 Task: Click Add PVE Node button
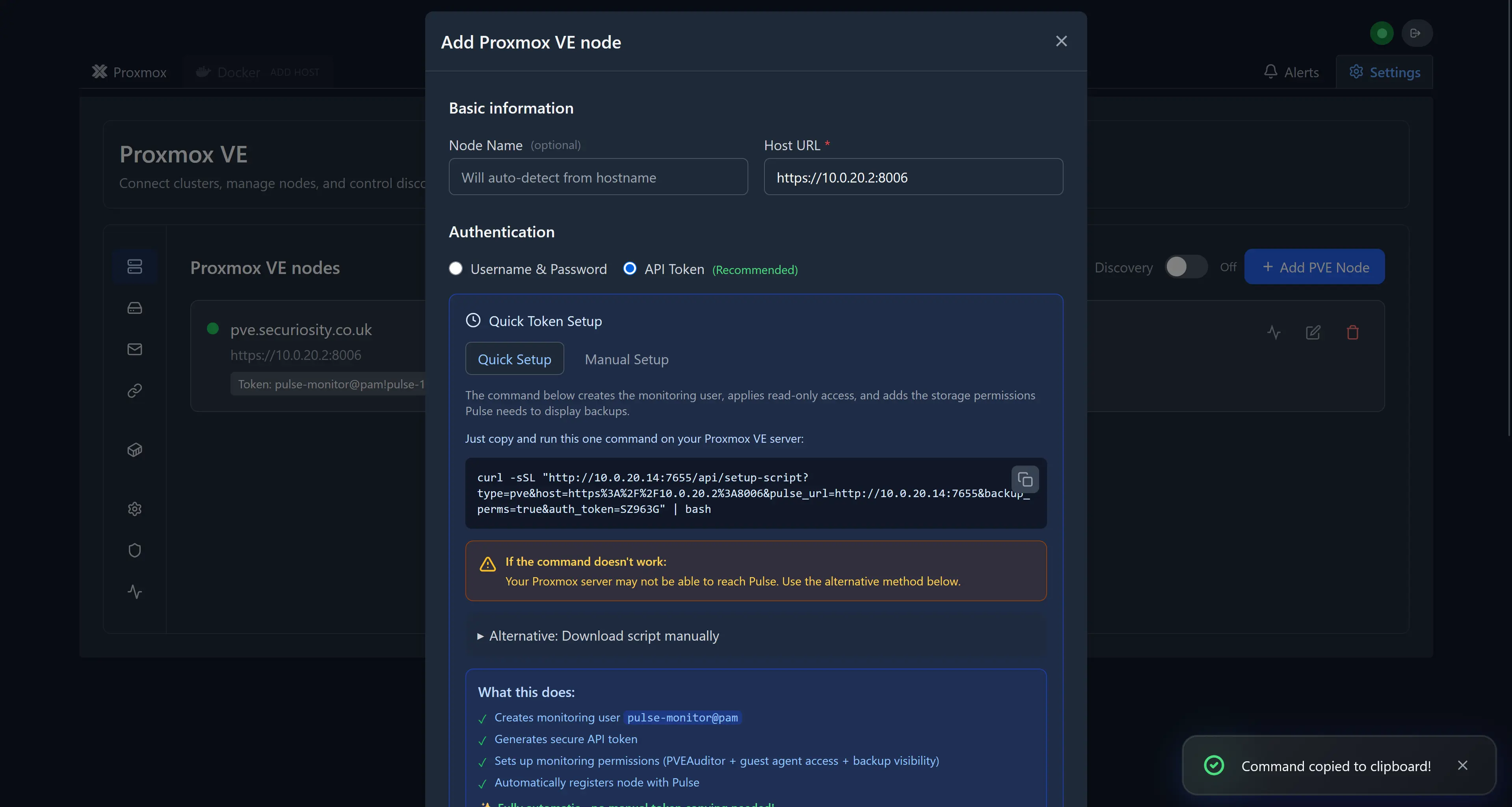click(x=1314, y=267)
